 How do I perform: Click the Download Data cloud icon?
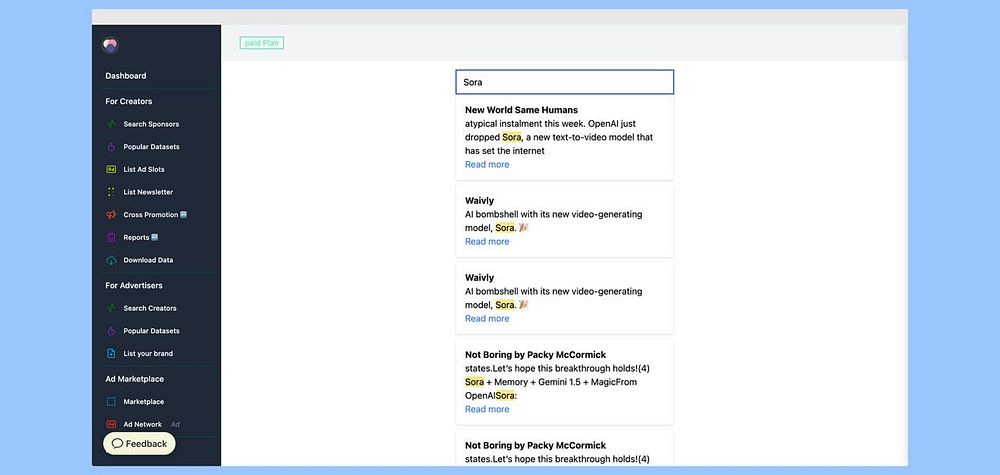pyautogui.click(x=111, y=260)
